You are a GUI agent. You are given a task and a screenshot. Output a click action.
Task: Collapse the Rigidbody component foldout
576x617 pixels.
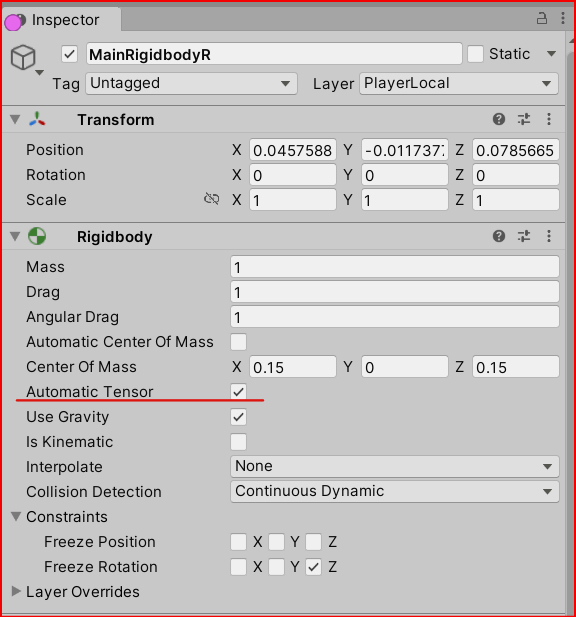[15, 236]
